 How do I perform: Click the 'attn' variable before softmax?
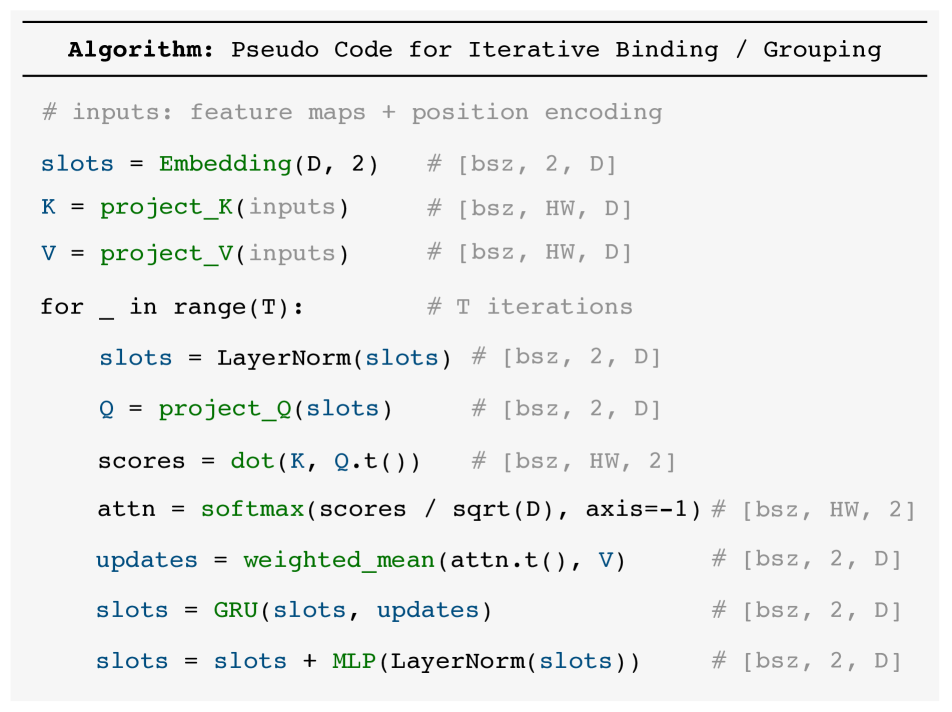tap(126, 509)
